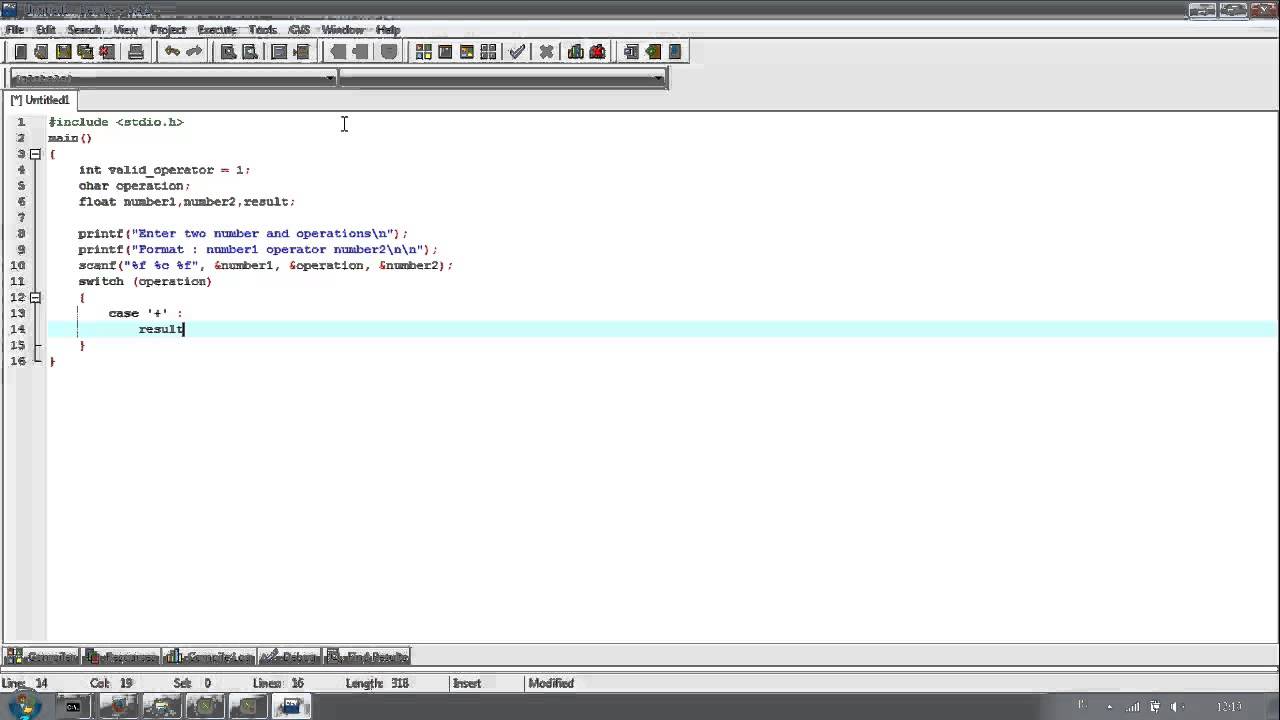Save the current file via toolbar
This screenshot has height=720, width=1280.
pos(63,52)
